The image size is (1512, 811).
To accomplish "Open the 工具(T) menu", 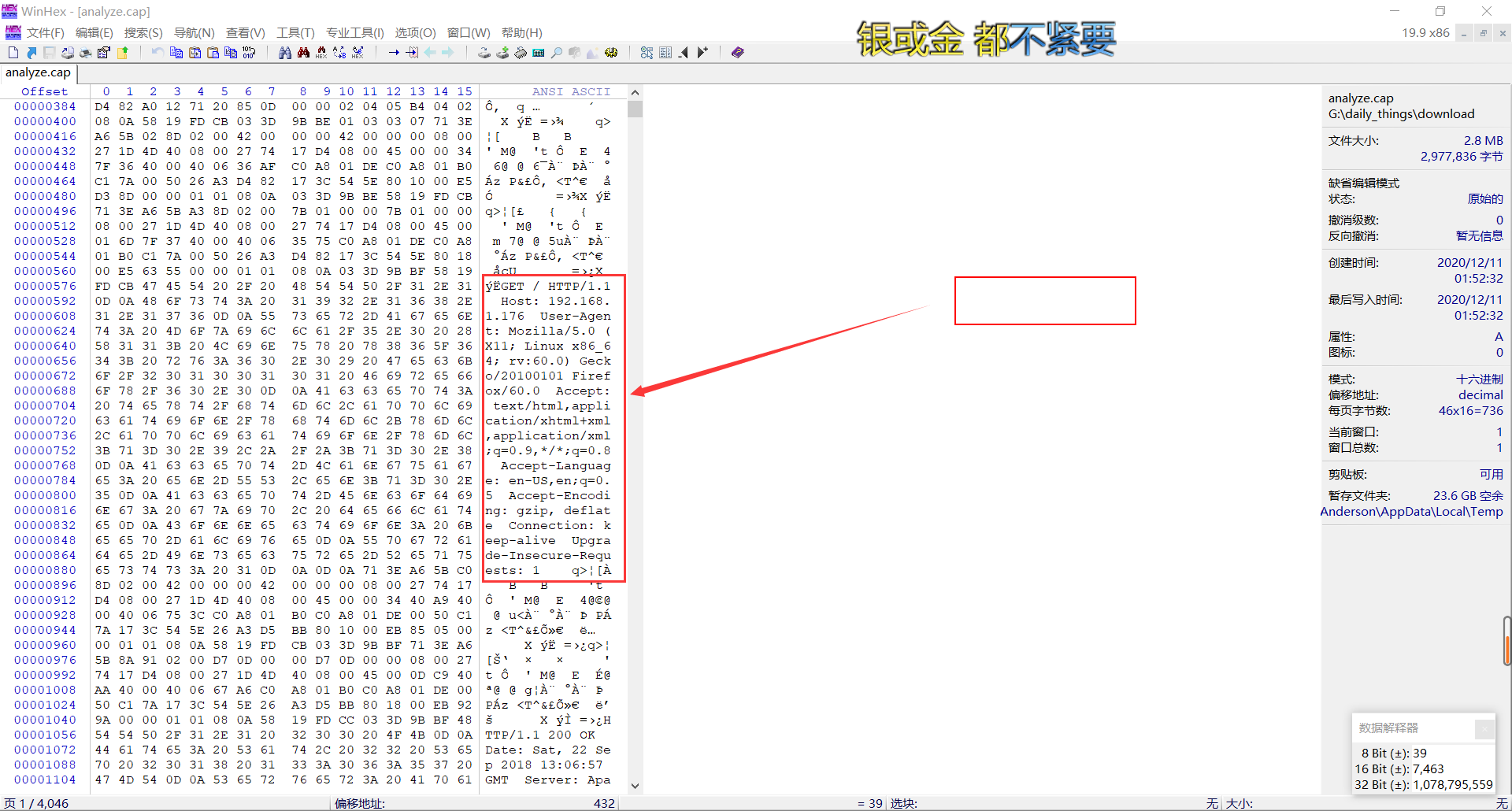I will pyautogui.click(x=295, y=32).
